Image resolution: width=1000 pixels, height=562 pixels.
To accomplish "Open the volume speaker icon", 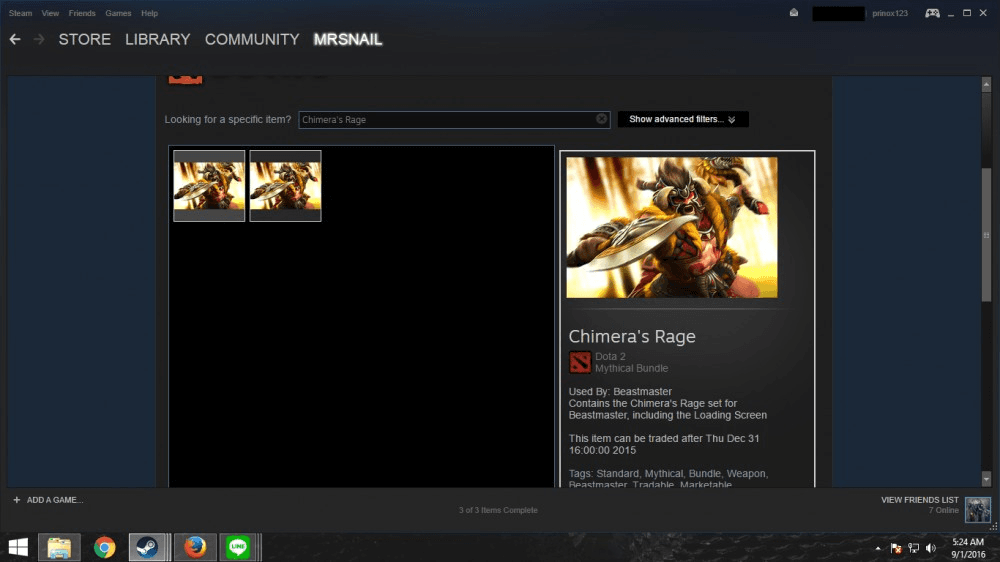I will pos(930,549).
